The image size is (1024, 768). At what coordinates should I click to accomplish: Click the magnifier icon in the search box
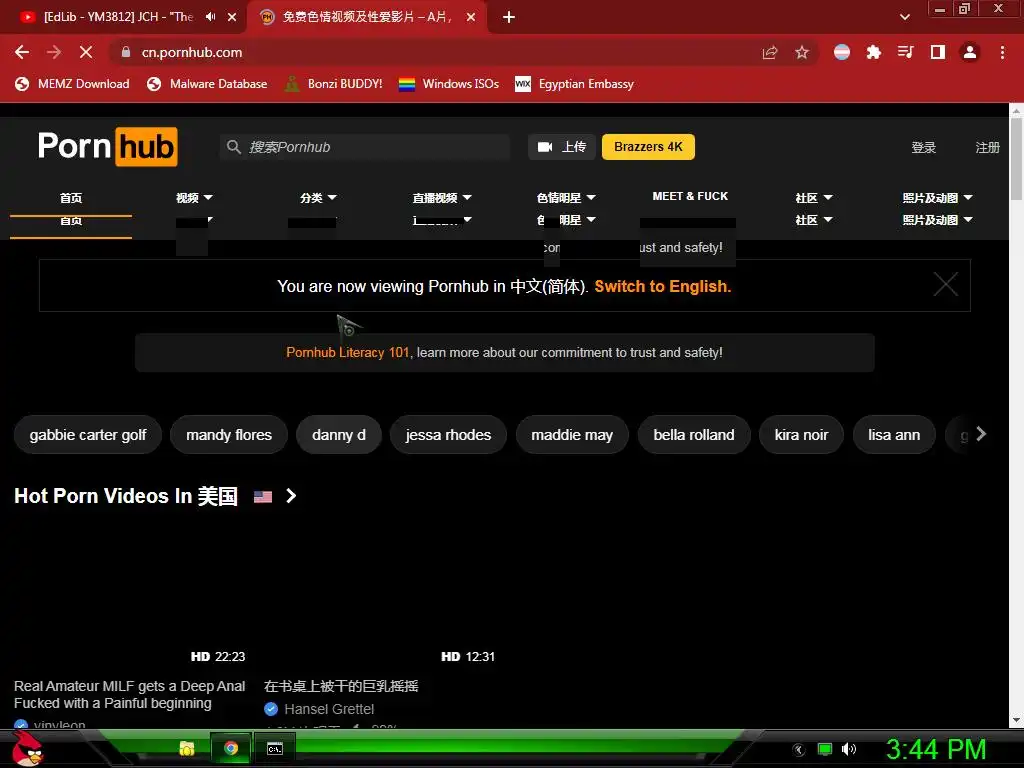coord(234,147)
